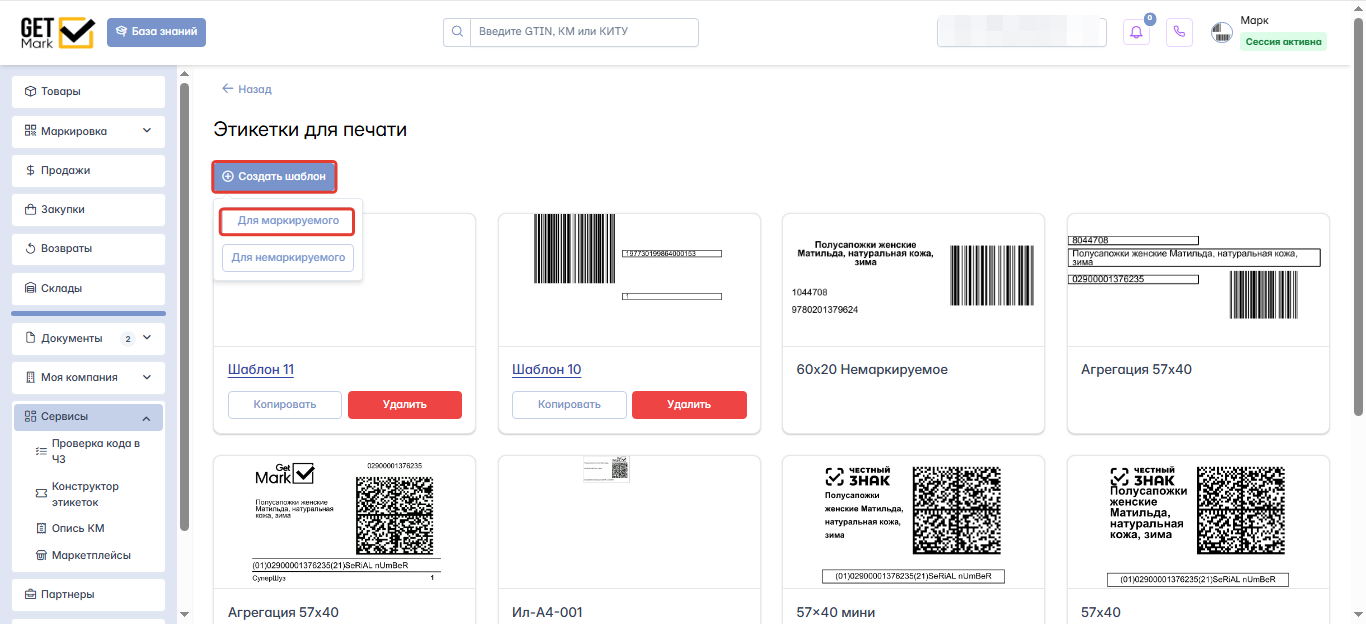Delete Шаблон 11
1366x624 pixels.
(405, 405)
